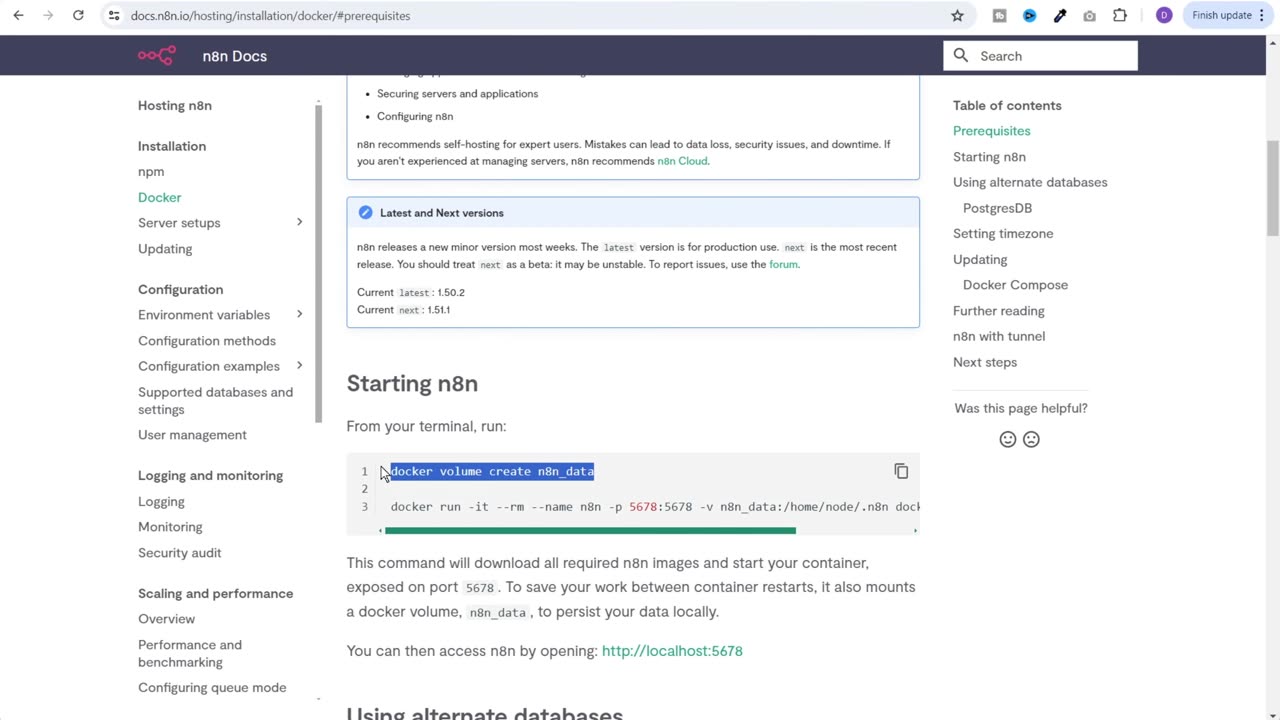Open http://localhost:5678 link
Image resolution: width=1280 pixels, height=720 pixels.
[672, 650]
